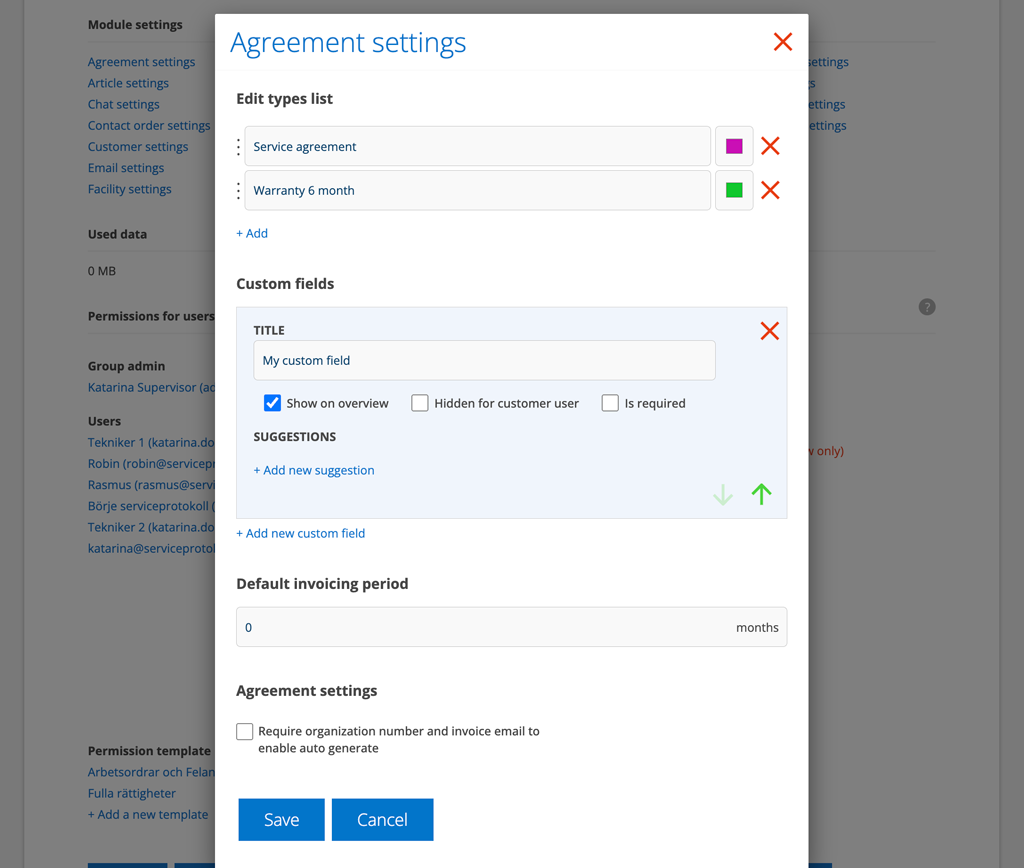Image resolution: width=1024 pixels, height=868 pixels.
Task: Select user Rasmus
Action: [151, 485]
